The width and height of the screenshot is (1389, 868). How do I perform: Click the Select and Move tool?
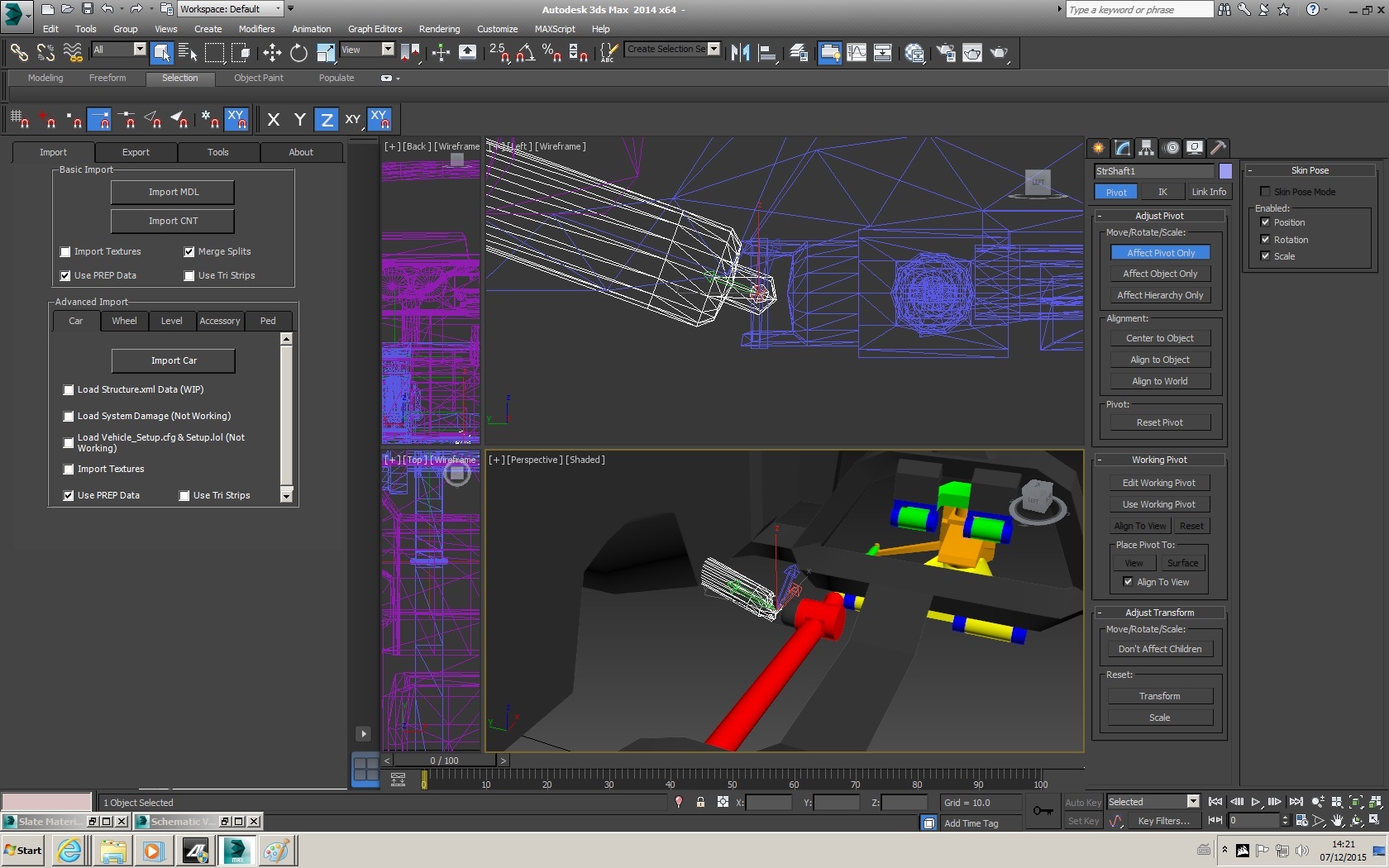tap(272, 53)
